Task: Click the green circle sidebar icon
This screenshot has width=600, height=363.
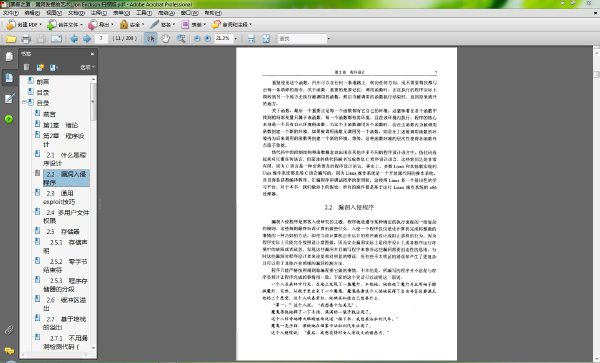Action: tap(9, 119)
